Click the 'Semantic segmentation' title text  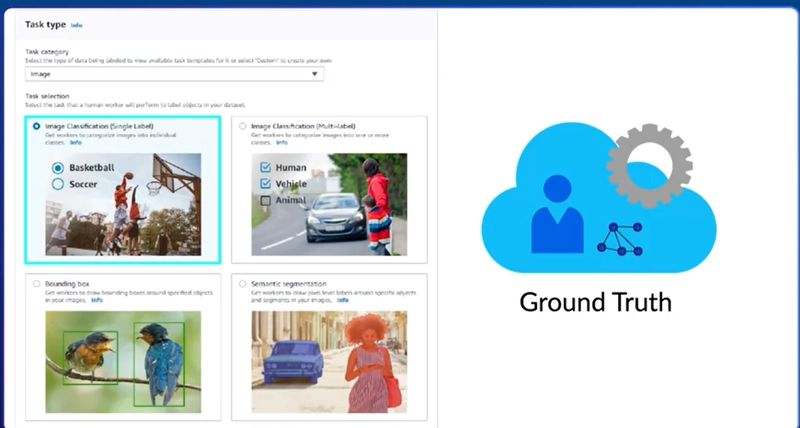click(x=289, y=284)
